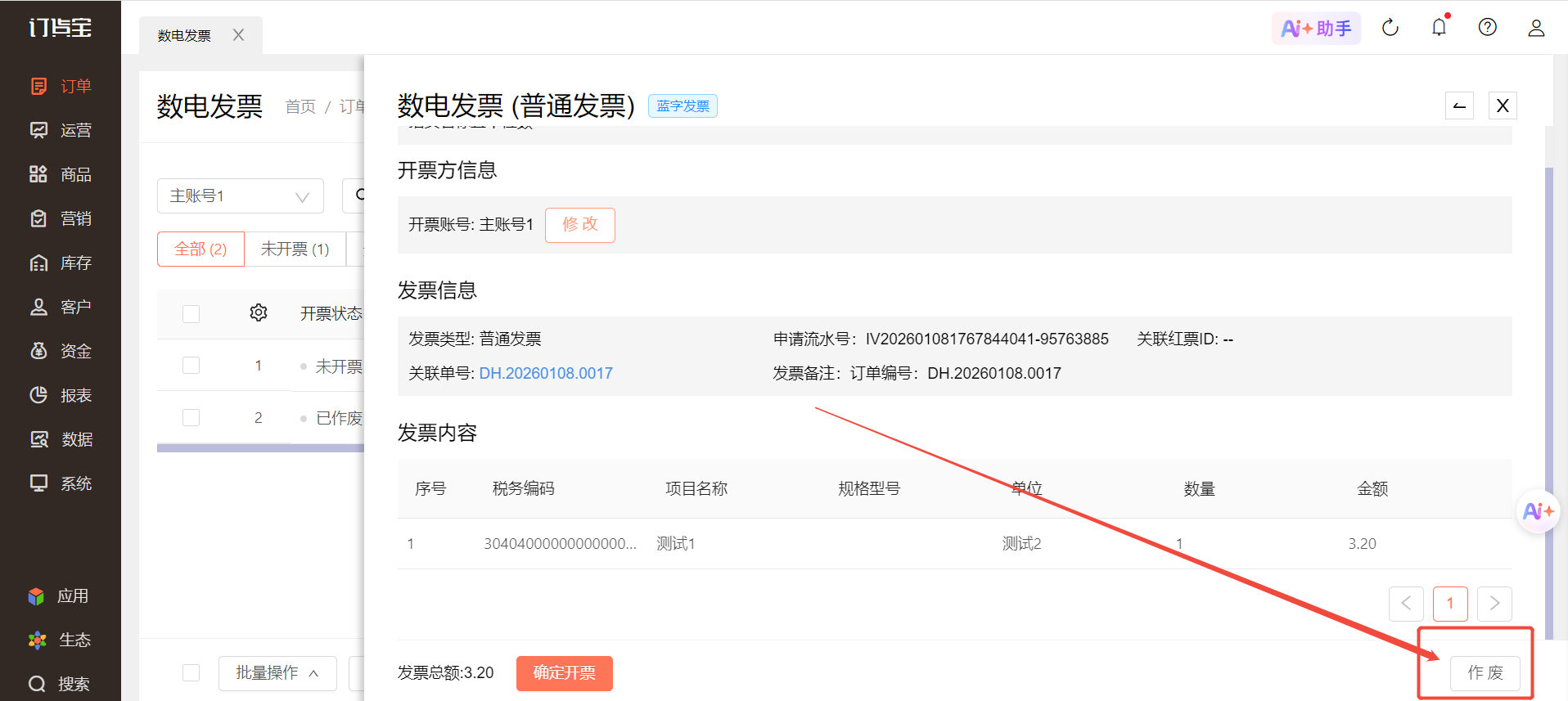
Task: Open the user account icon
Action: [1536, 28]
